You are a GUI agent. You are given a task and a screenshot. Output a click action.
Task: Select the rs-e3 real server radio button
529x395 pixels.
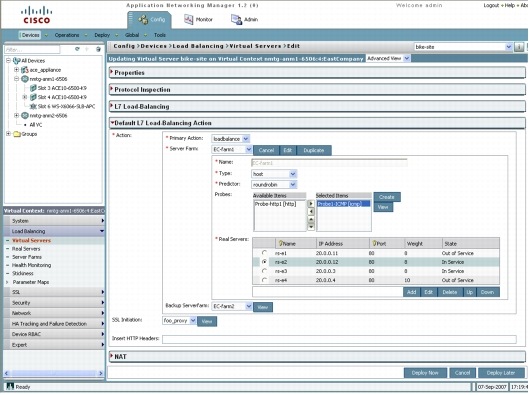coord(264,271)
